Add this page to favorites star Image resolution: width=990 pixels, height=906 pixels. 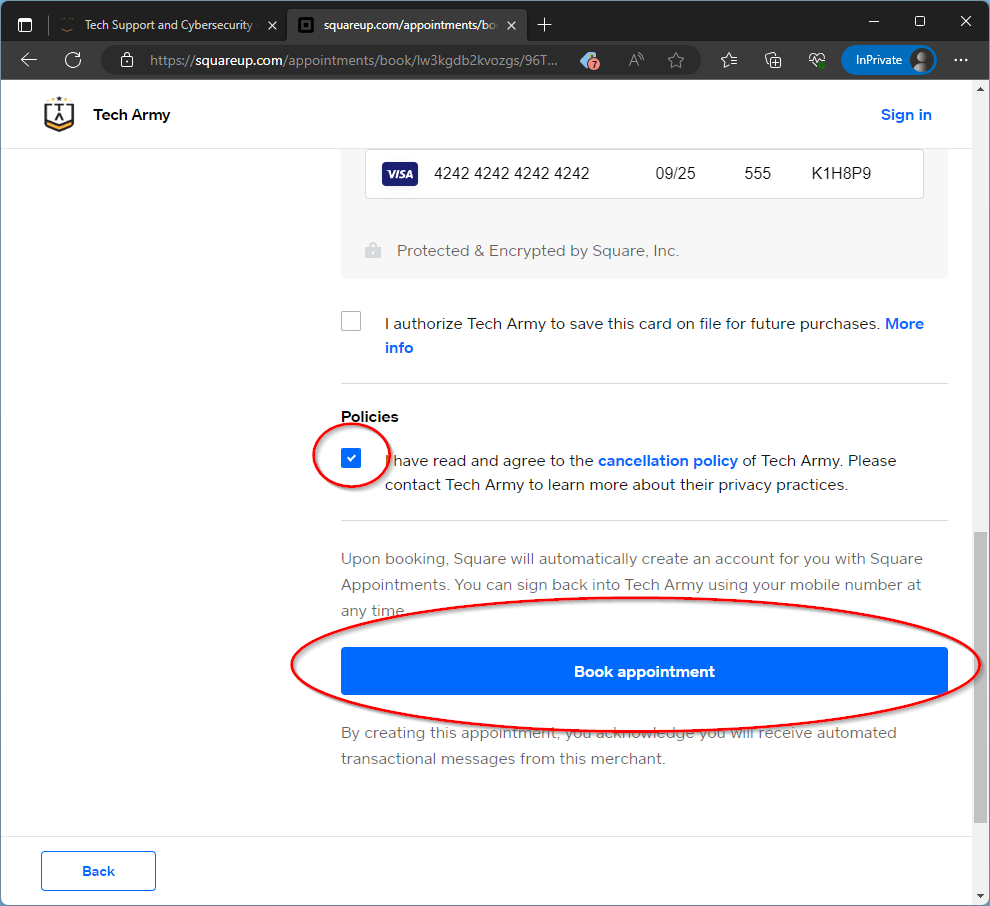(x=676, y=60)
